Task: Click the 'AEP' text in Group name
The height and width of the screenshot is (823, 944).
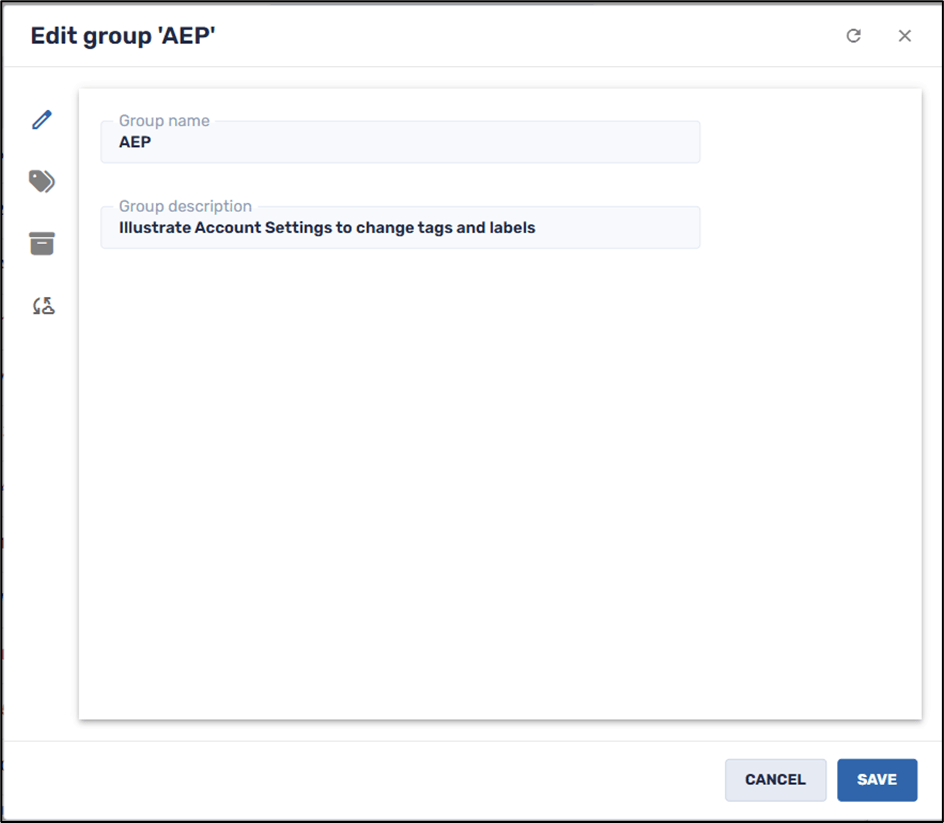Action: [135, 143]
